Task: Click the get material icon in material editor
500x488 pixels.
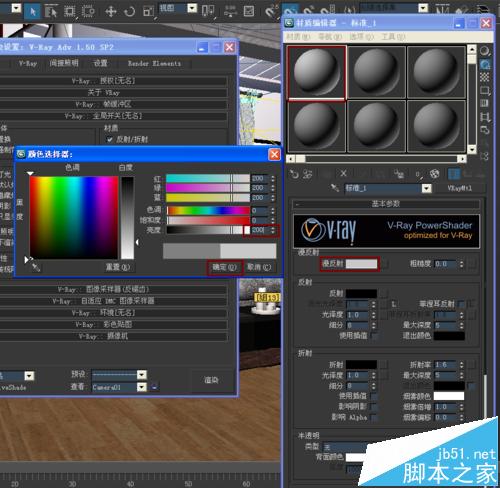Action: [294, 174]
